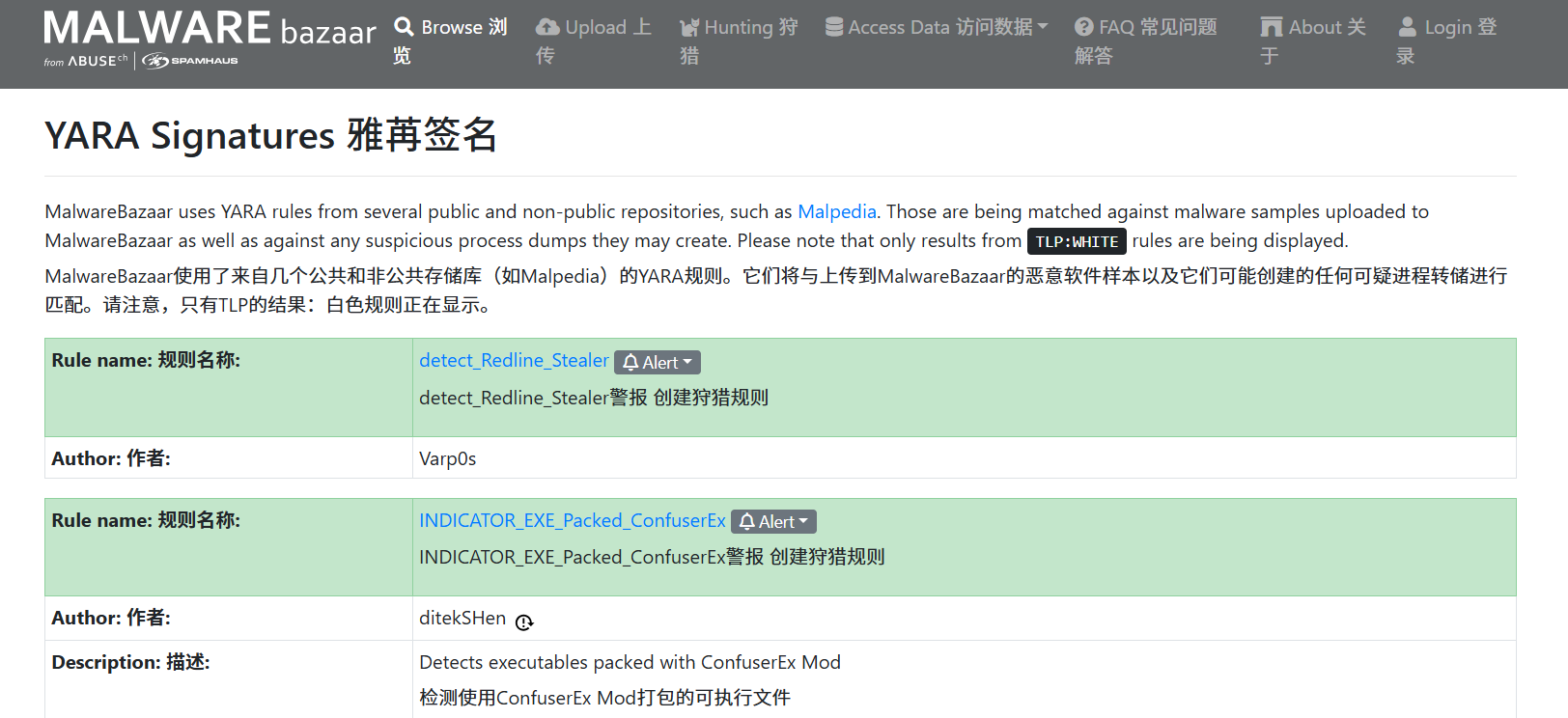Viewport: 1568px width, 718px height.
Task: Open the Upload menu item
Action: click(x=594, y=41)
